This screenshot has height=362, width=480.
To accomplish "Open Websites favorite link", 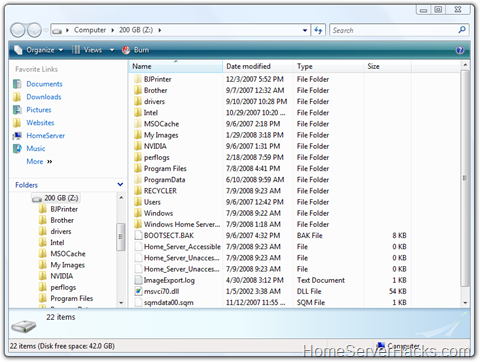I will tap(40, 123).
